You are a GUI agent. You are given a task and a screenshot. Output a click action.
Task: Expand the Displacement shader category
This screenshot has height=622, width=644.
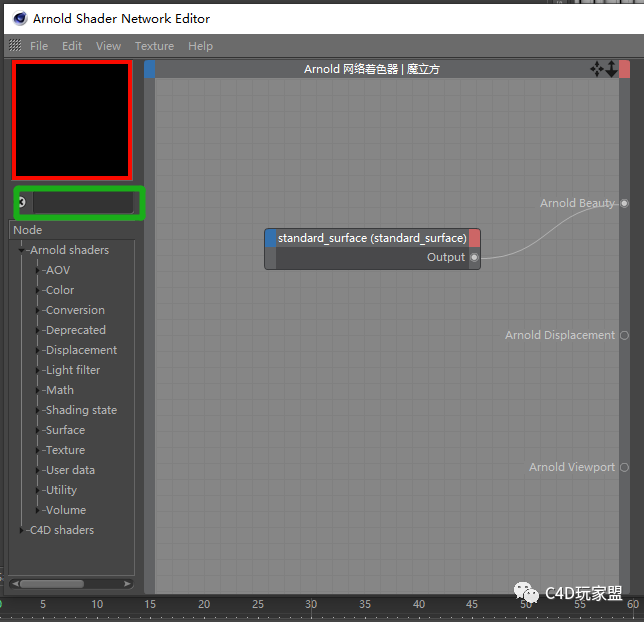click(37, 350)
